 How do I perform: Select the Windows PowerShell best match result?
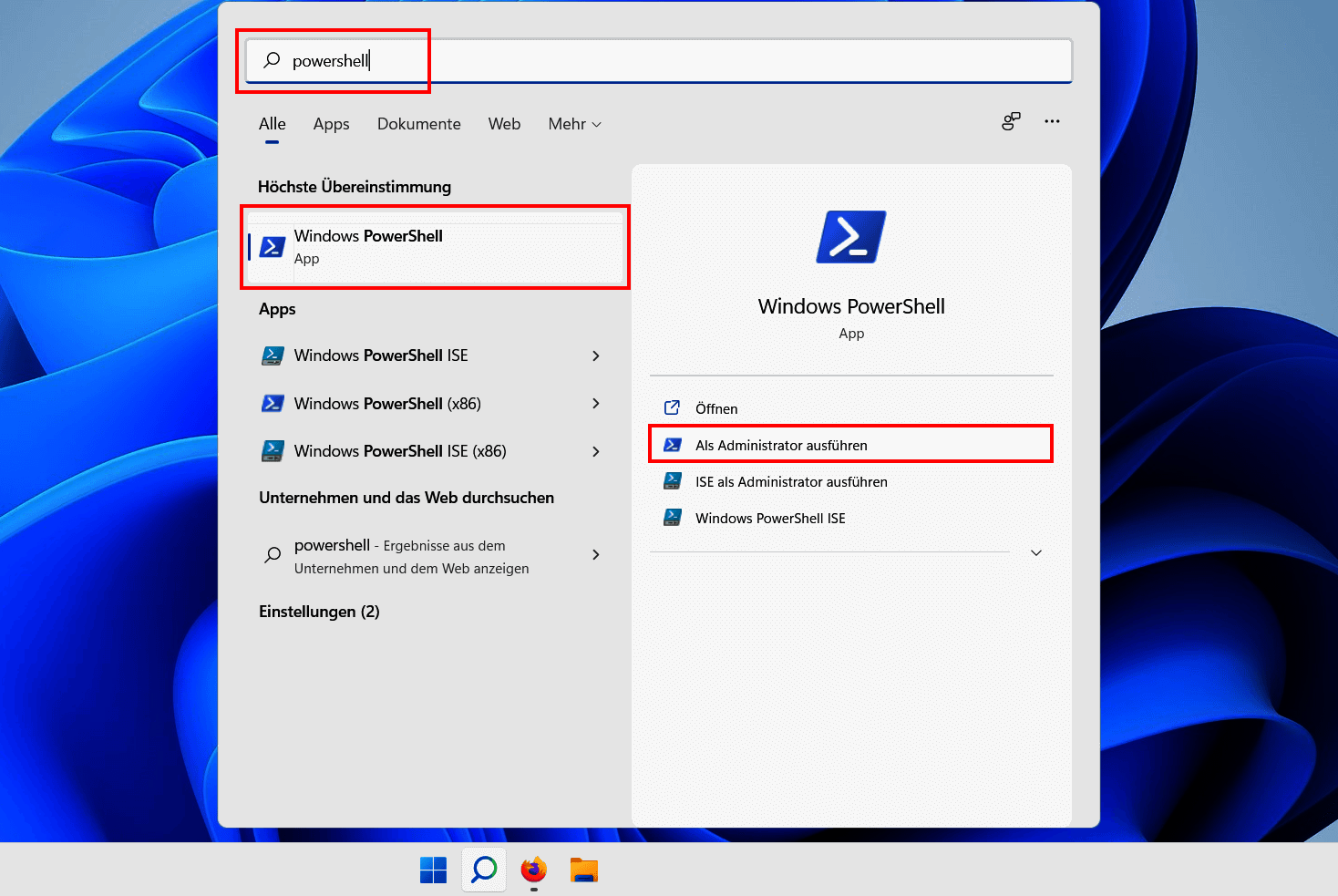[435, 247]
